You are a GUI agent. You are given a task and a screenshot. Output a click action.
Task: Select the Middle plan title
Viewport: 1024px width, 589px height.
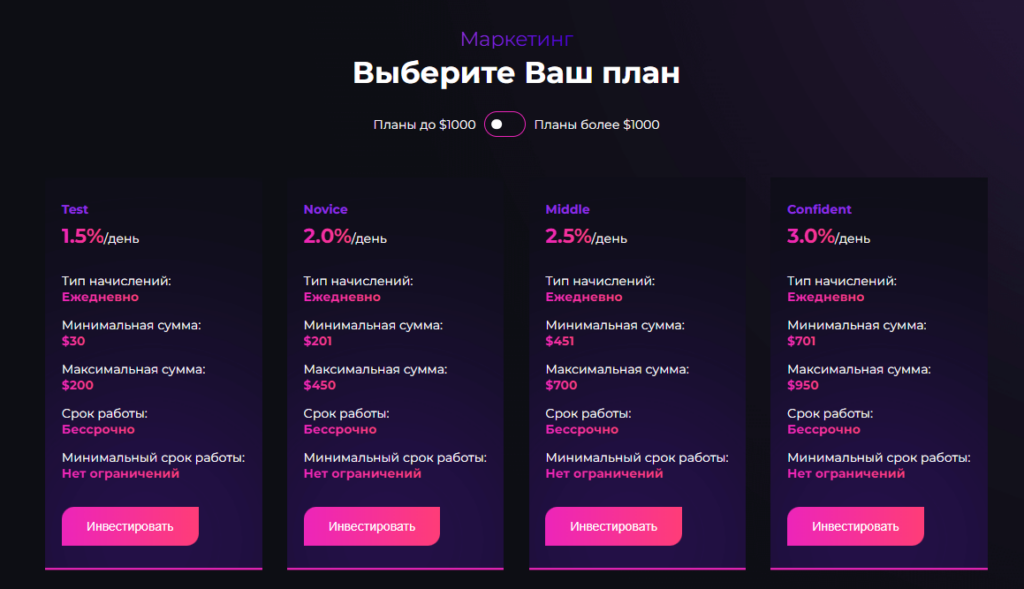coord(568,209)
